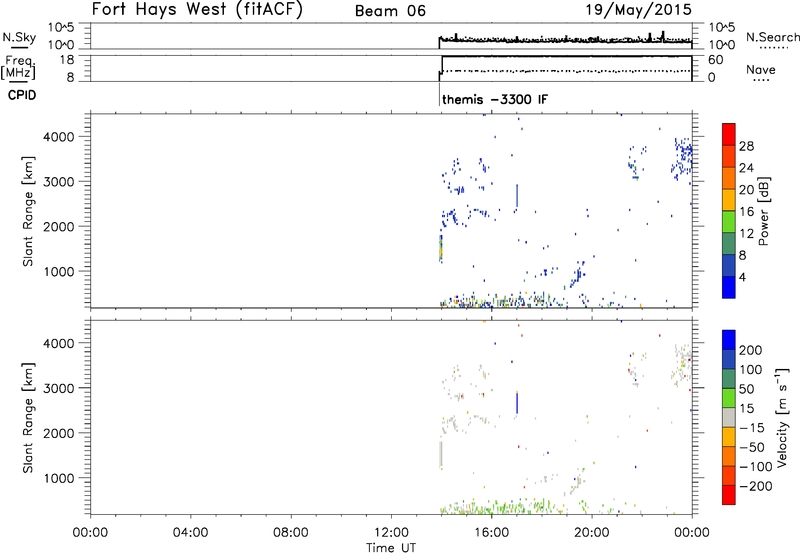Click the yellow 16-20 dB Power colorbar segment

tap(729, 199)
